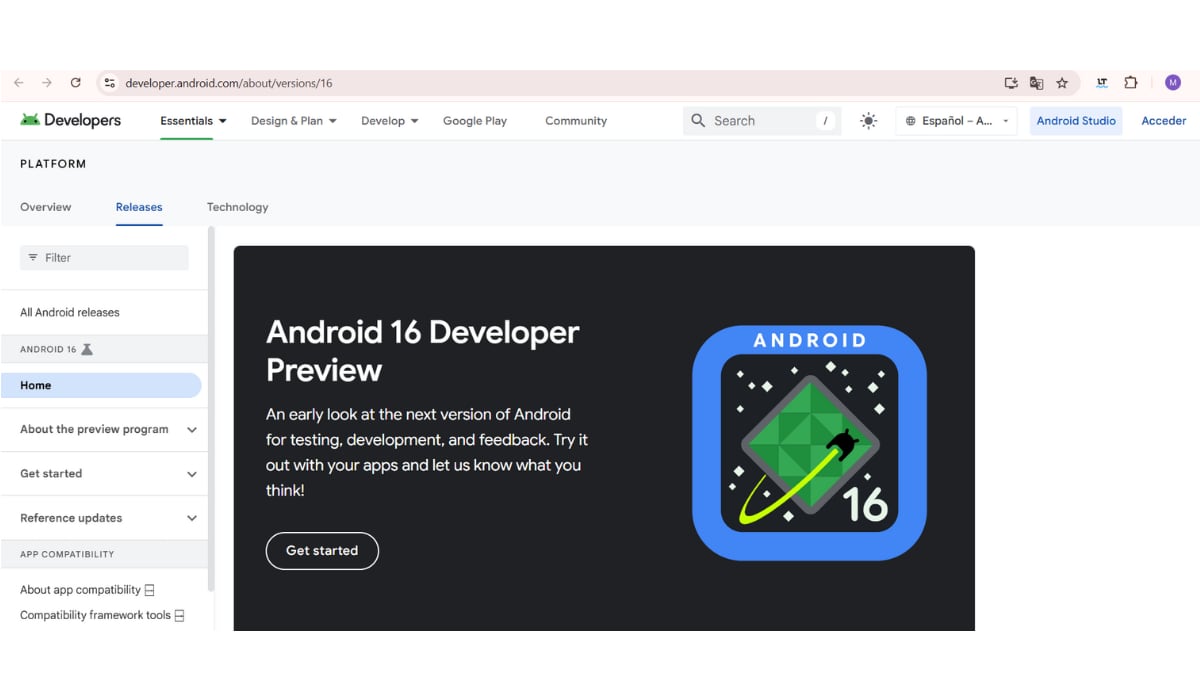Open the Design & Plan dropdown menu
Viewport: 1200px width, 700px height.
pyautogui.click(x=293, y=121)
